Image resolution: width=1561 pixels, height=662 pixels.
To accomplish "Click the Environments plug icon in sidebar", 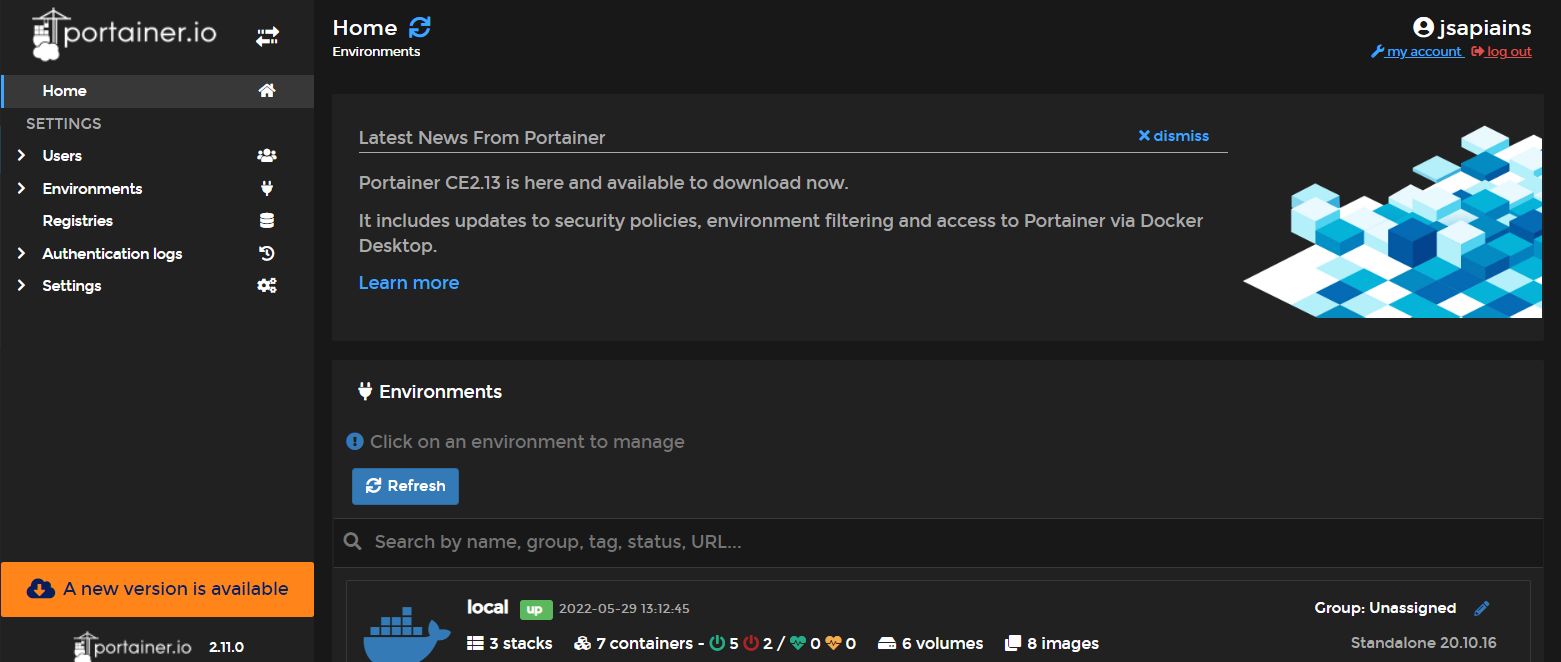I will (x=266, y=189).
